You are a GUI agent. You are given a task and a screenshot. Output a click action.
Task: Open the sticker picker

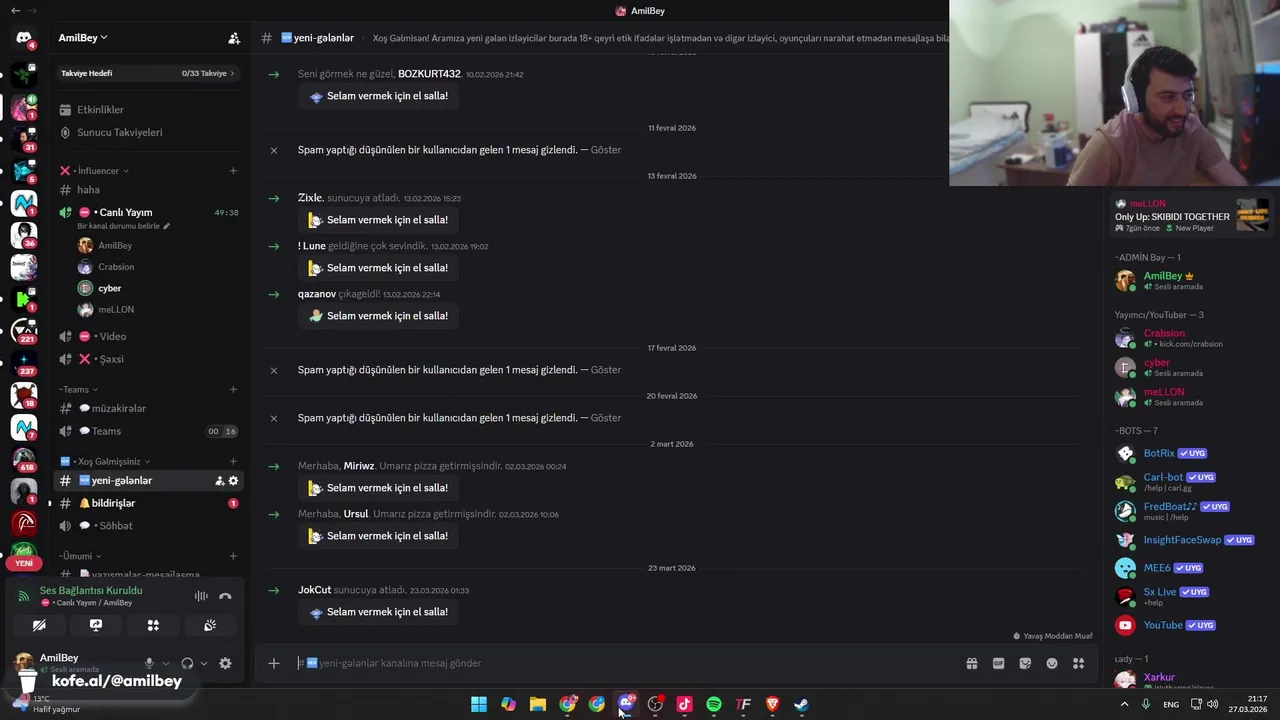pos(1025,663)
